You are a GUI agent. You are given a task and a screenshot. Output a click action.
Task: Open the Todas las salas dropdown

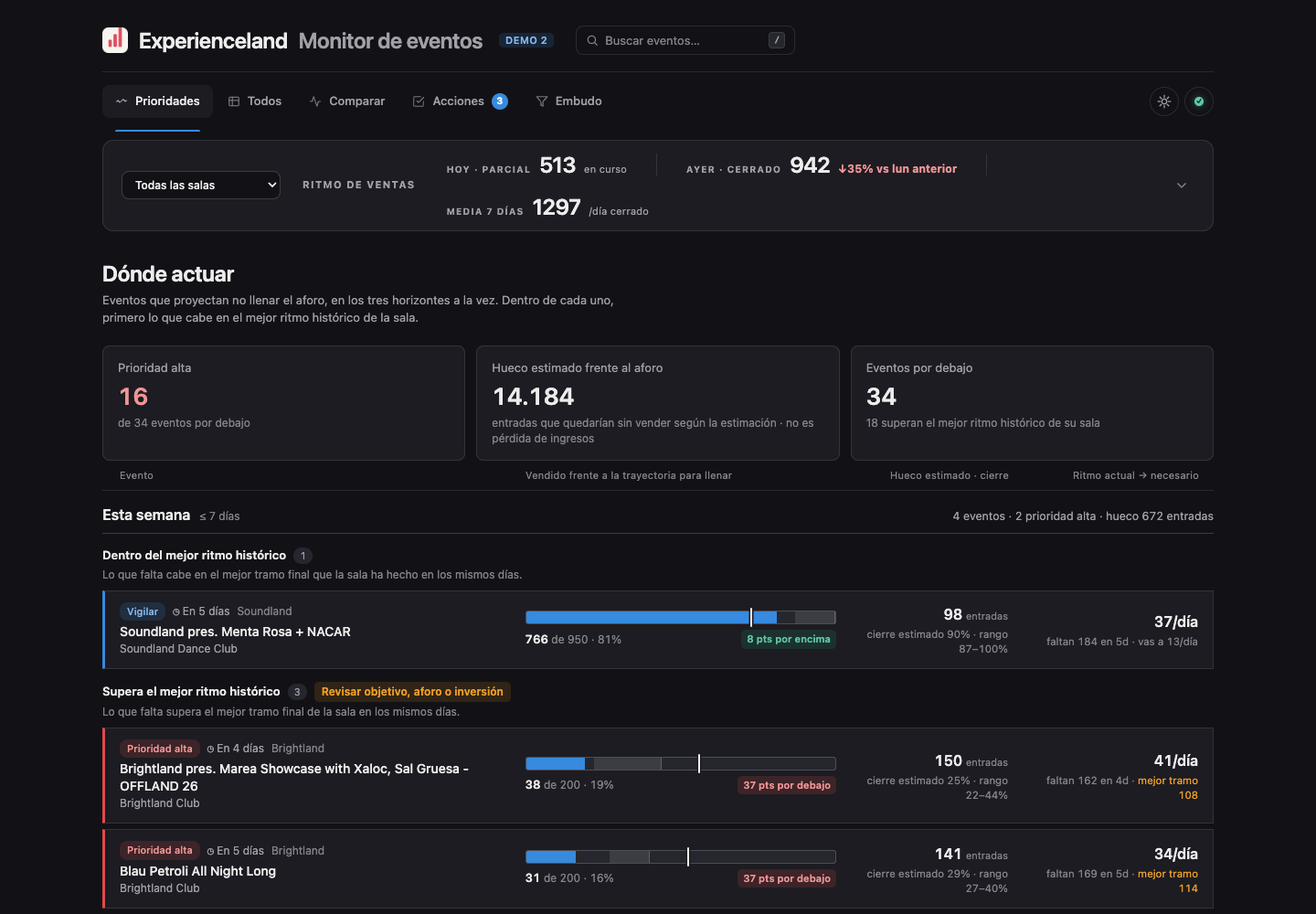[201, 186]
